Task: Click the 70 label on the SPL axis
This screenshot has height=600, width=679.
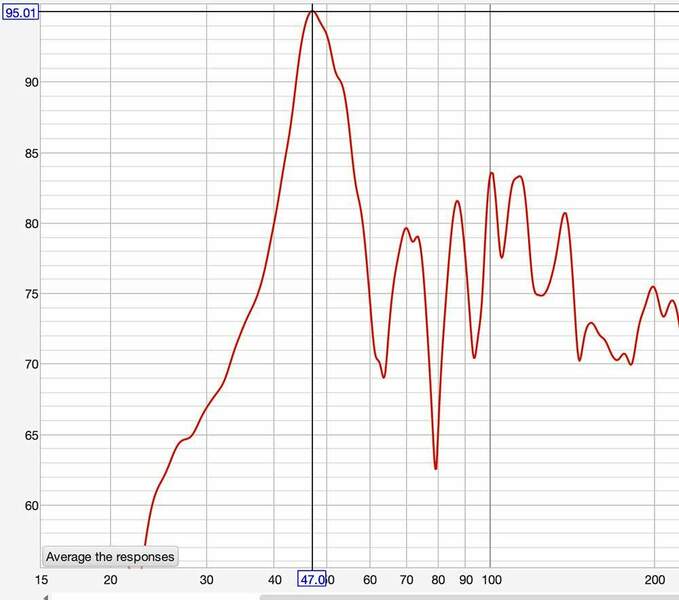Action: coord(32,364)
